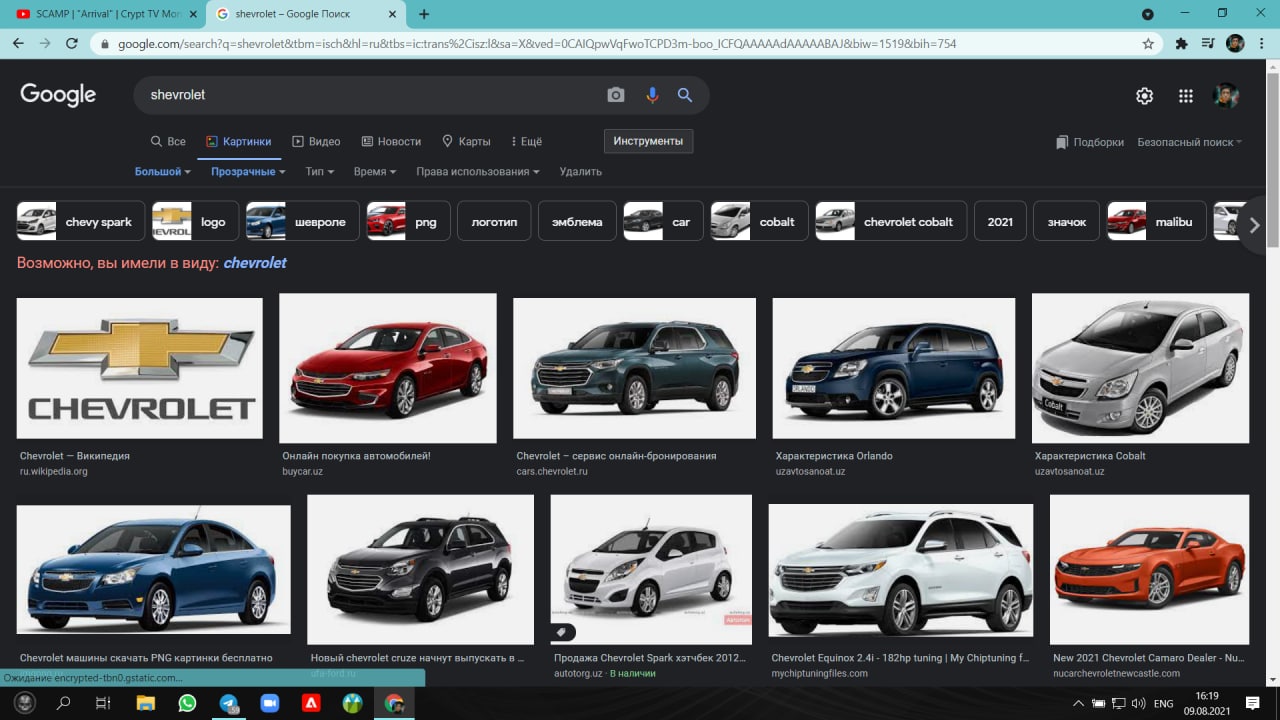Select the эмблема suggestion chip

[577, 222]
